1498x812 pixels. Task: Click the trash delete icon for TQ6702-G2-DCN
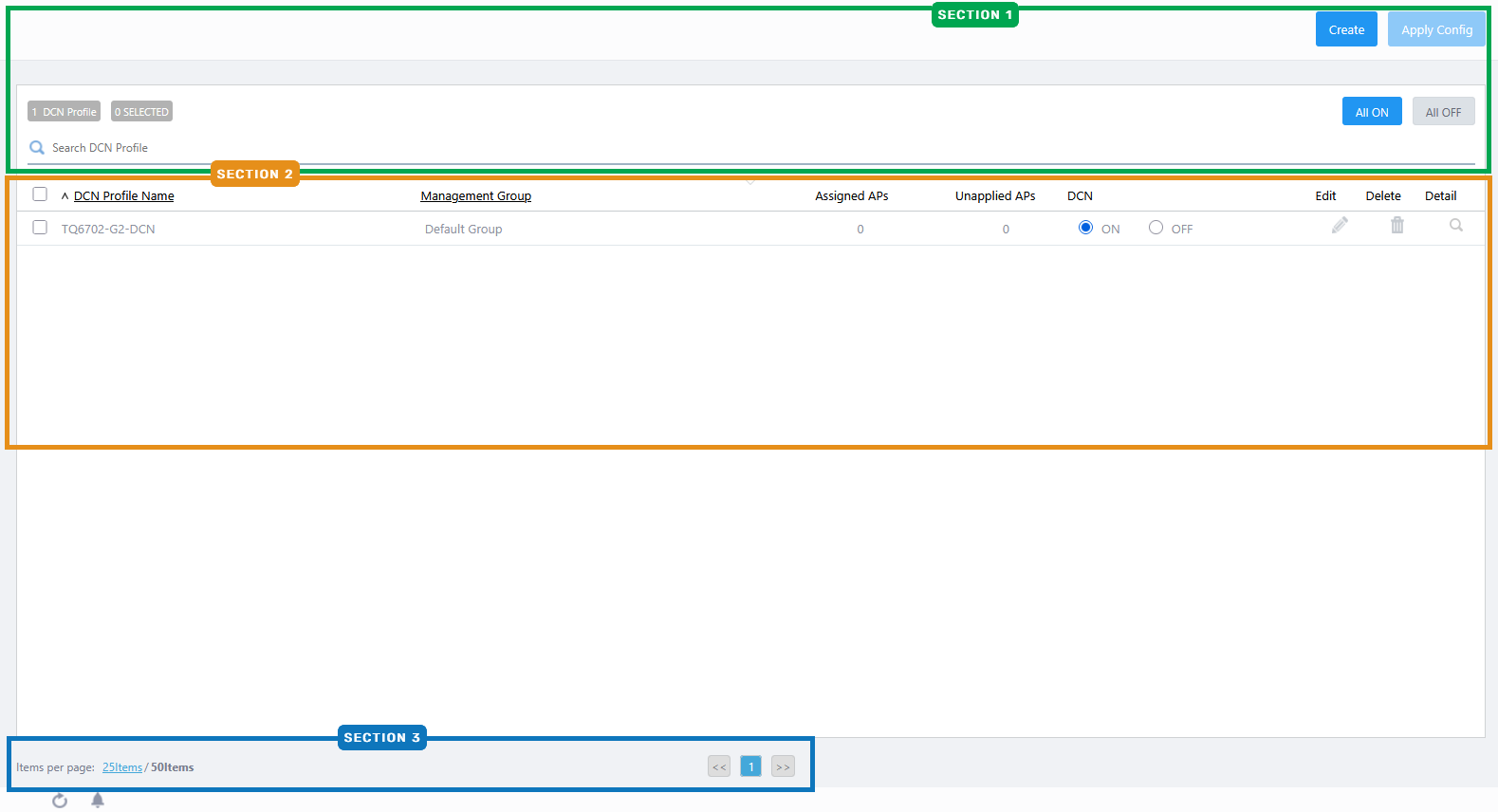coord(1396,226)
